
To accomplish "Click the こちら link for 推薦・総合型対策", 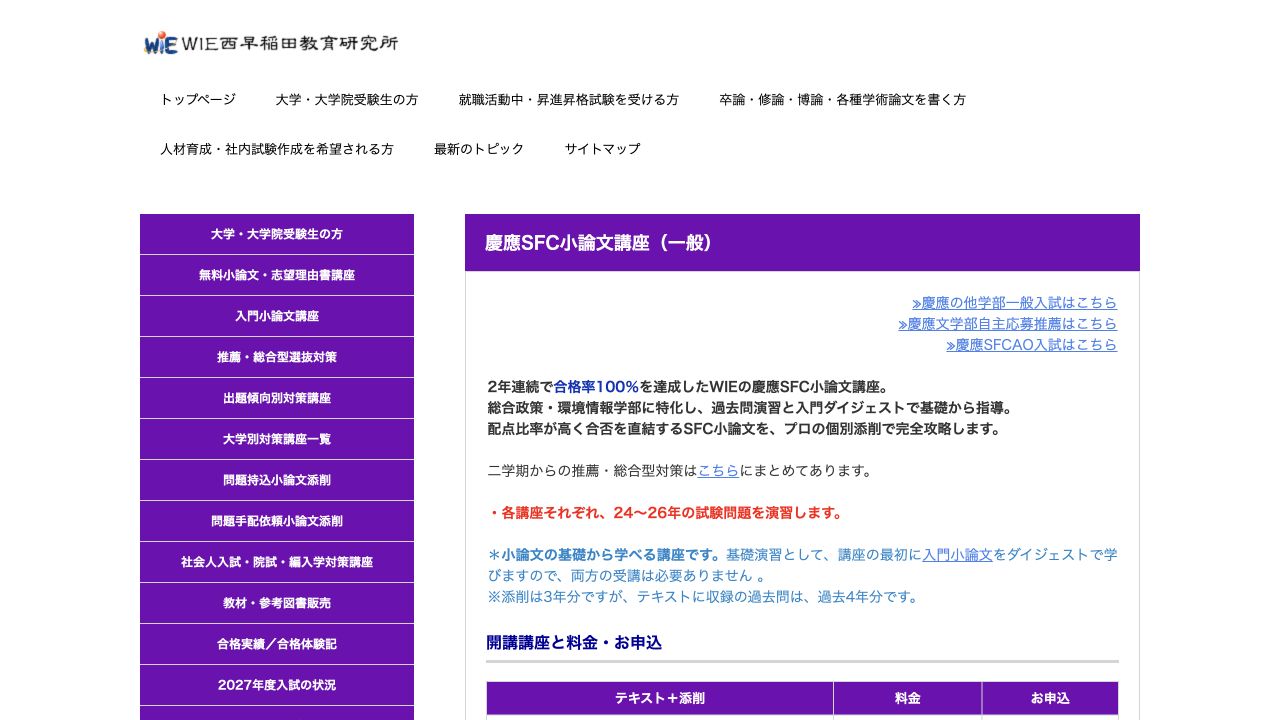I will (x=718, y=471).
